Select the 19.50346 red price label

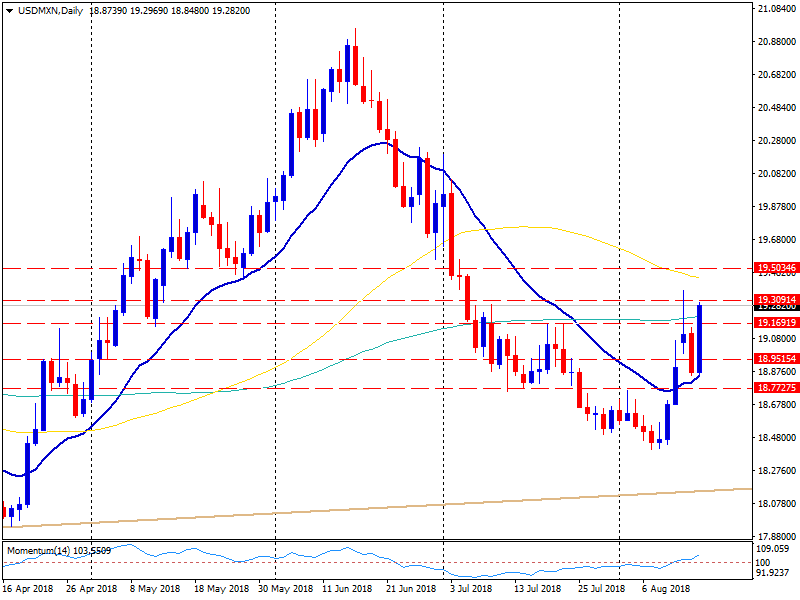tap(776, 268)
